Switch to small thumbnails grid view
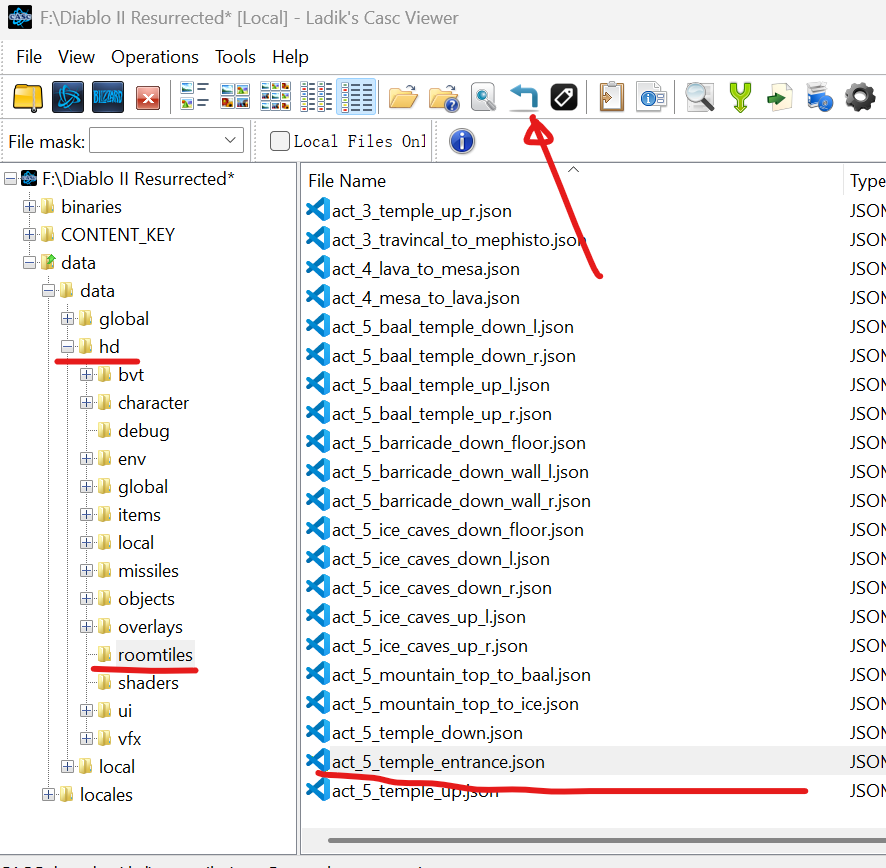The image size is (886, 868). click(275, 96)
